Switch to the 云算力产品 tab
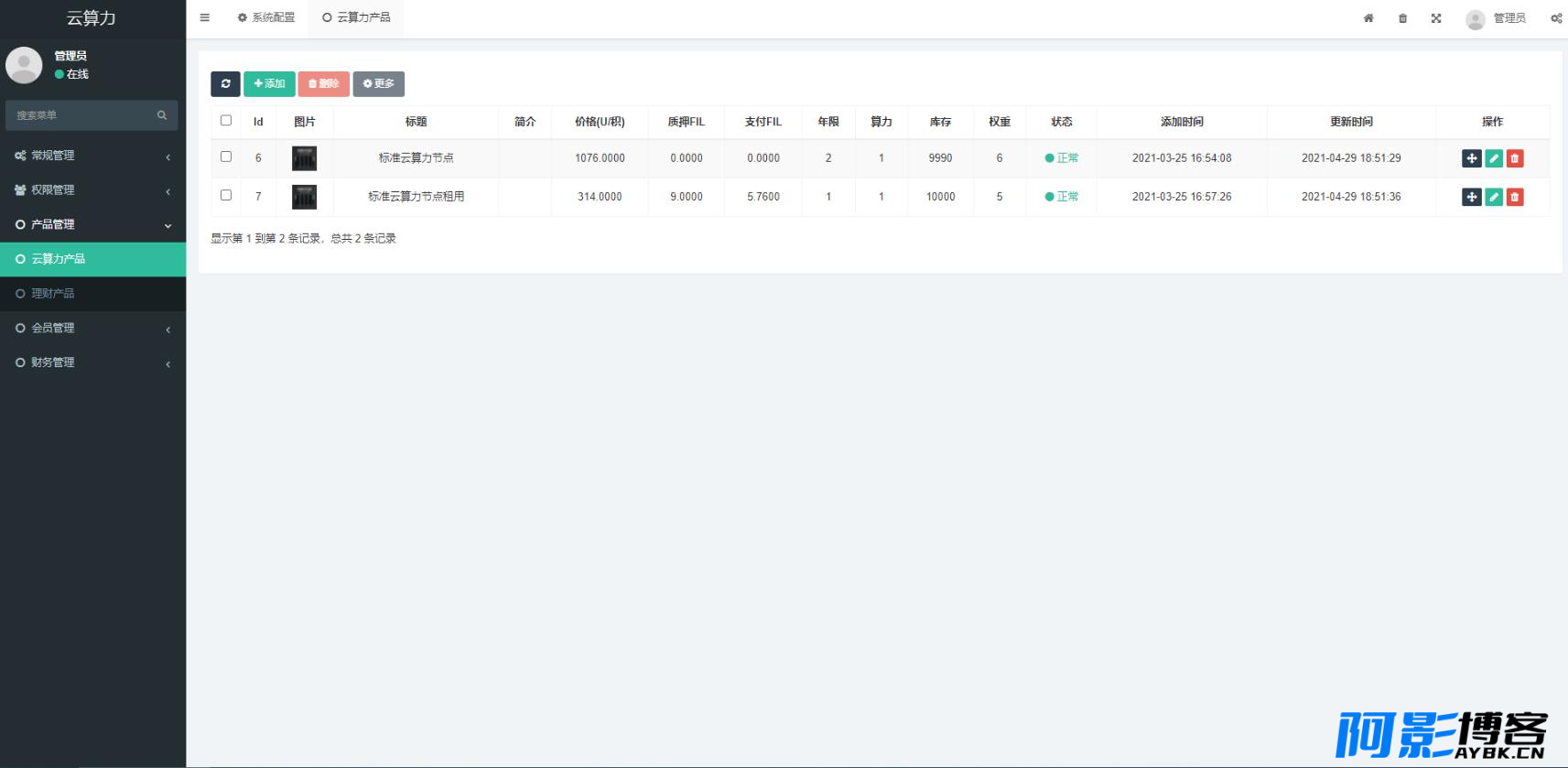Screen dimensions: 1568x768 click(x=356, y=17)
